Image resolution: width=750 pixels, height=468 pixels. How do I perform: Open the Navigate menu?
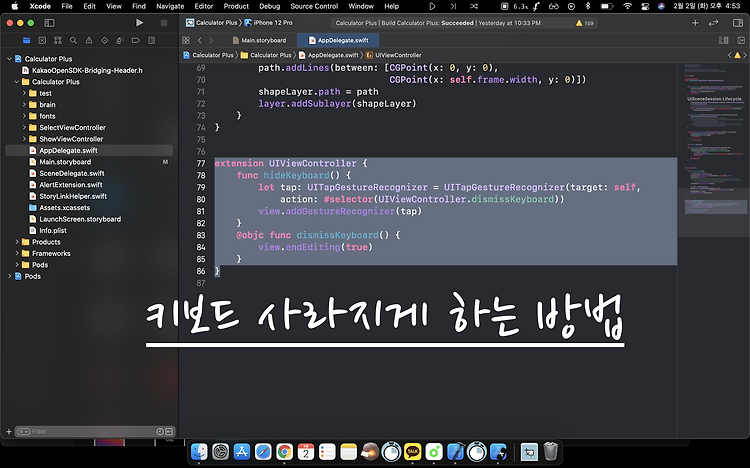point(170,6)
